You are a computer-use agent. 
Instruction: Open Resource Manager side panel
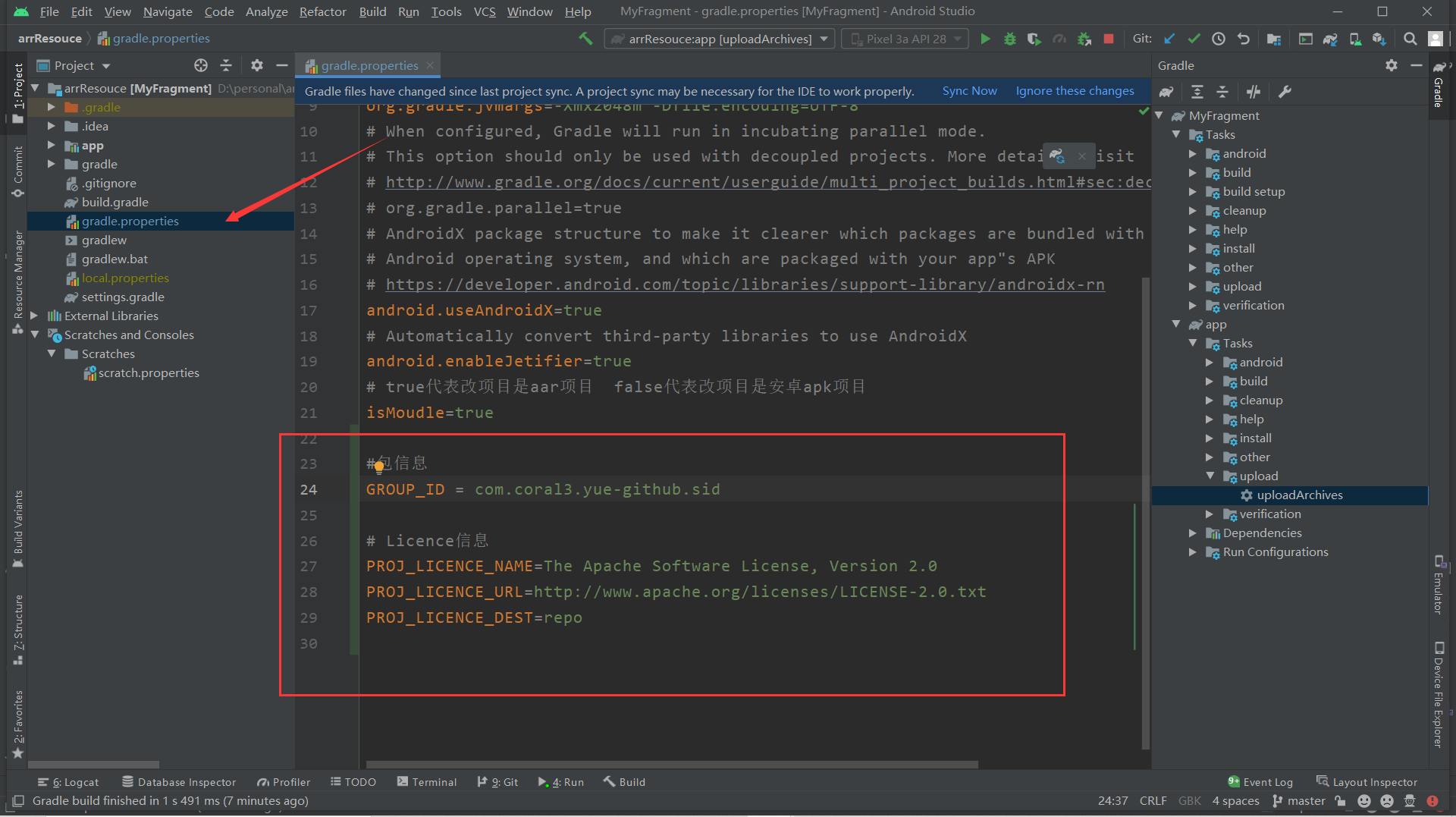pos(17,282)
